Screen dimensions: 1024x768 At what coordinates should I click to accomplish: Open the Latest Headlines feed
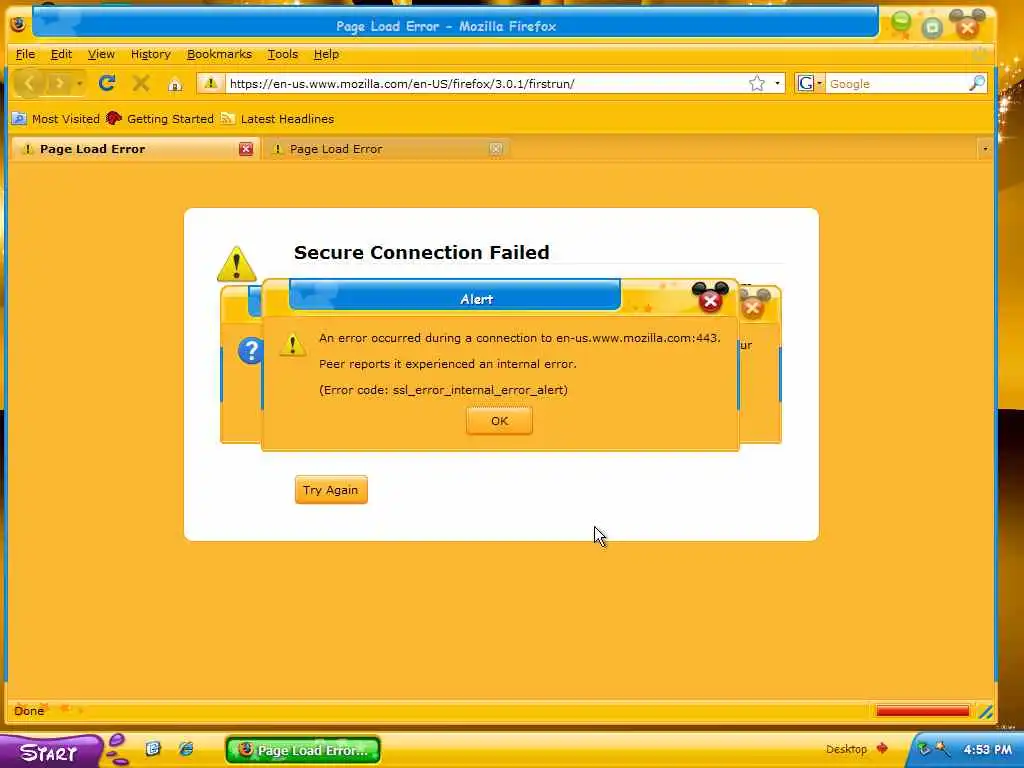[x=278, y=119]
